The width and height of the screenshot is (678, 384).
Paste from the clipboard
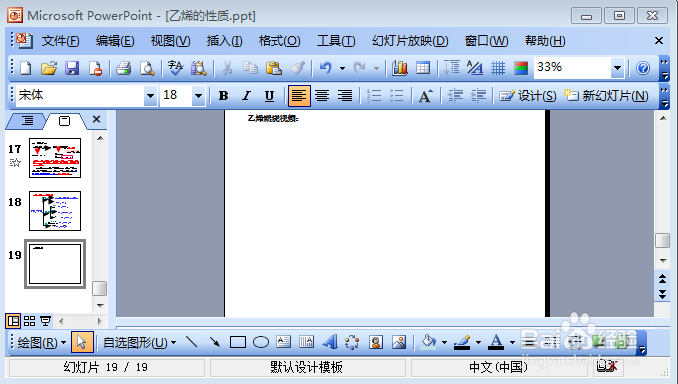(x=273, y=68)
